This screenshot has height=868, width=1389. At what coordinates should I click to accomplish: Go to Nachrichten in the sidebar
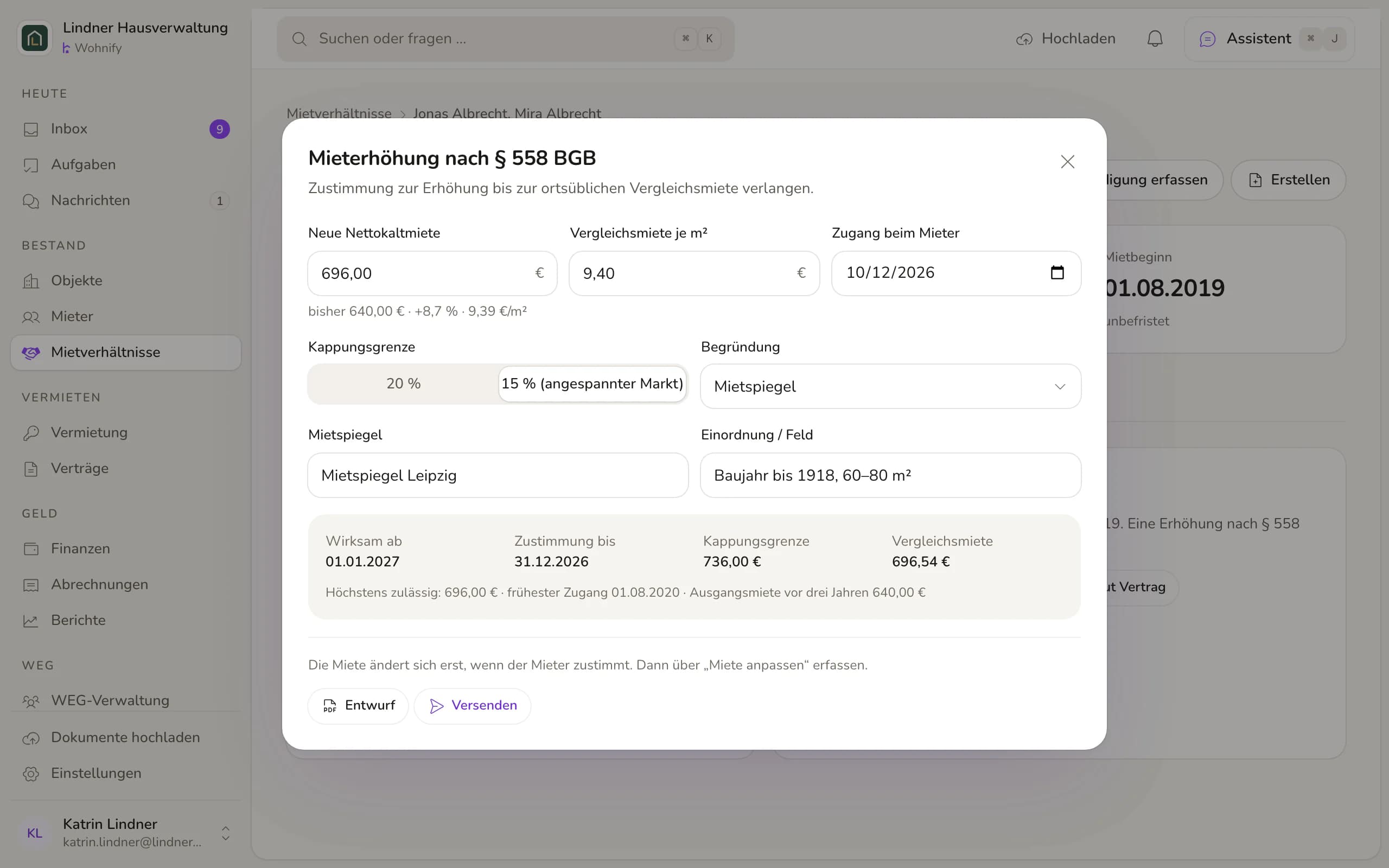pos(126,200)
